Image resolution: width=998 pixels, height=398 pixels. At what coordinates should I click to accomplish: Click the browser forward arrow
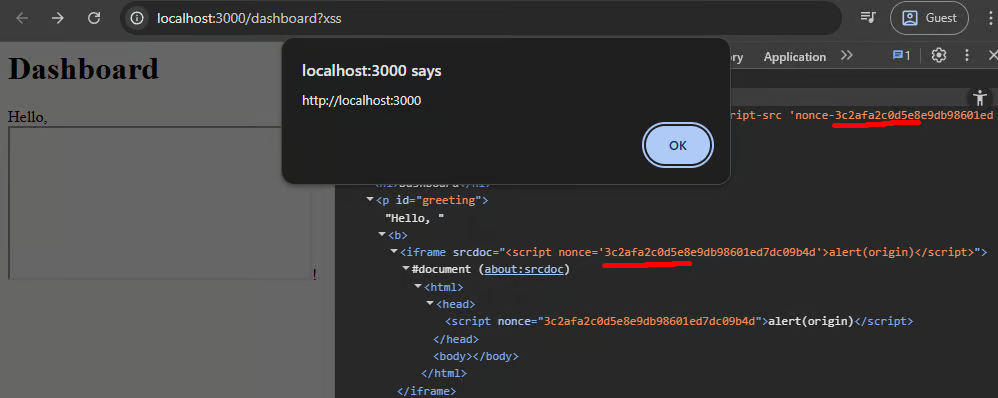click(x=58, y=18)
